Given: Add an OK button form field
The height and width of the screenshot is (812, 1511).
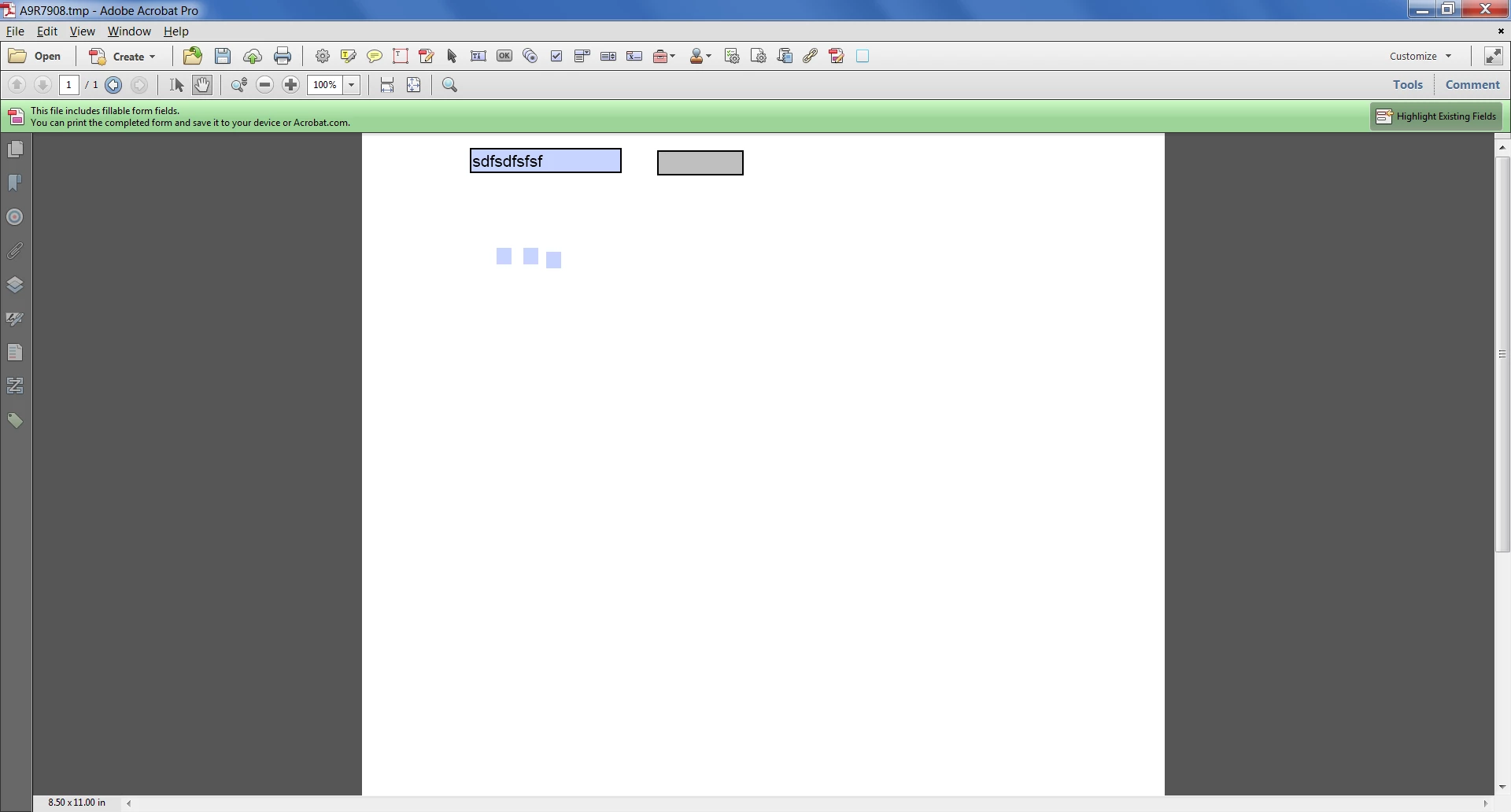Looking at the screenshot, I should point(504,56).
